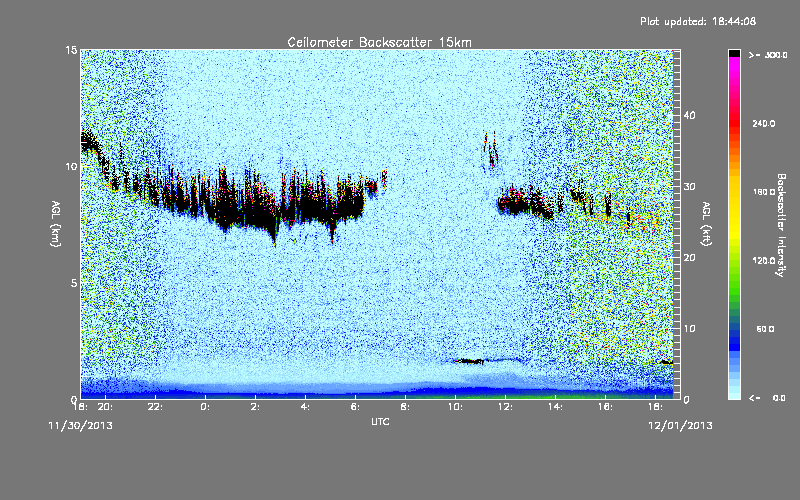This screenshot has width=800, height=500.
Task: Click the "10:" time axis tick label
Action: click(455, 407)
